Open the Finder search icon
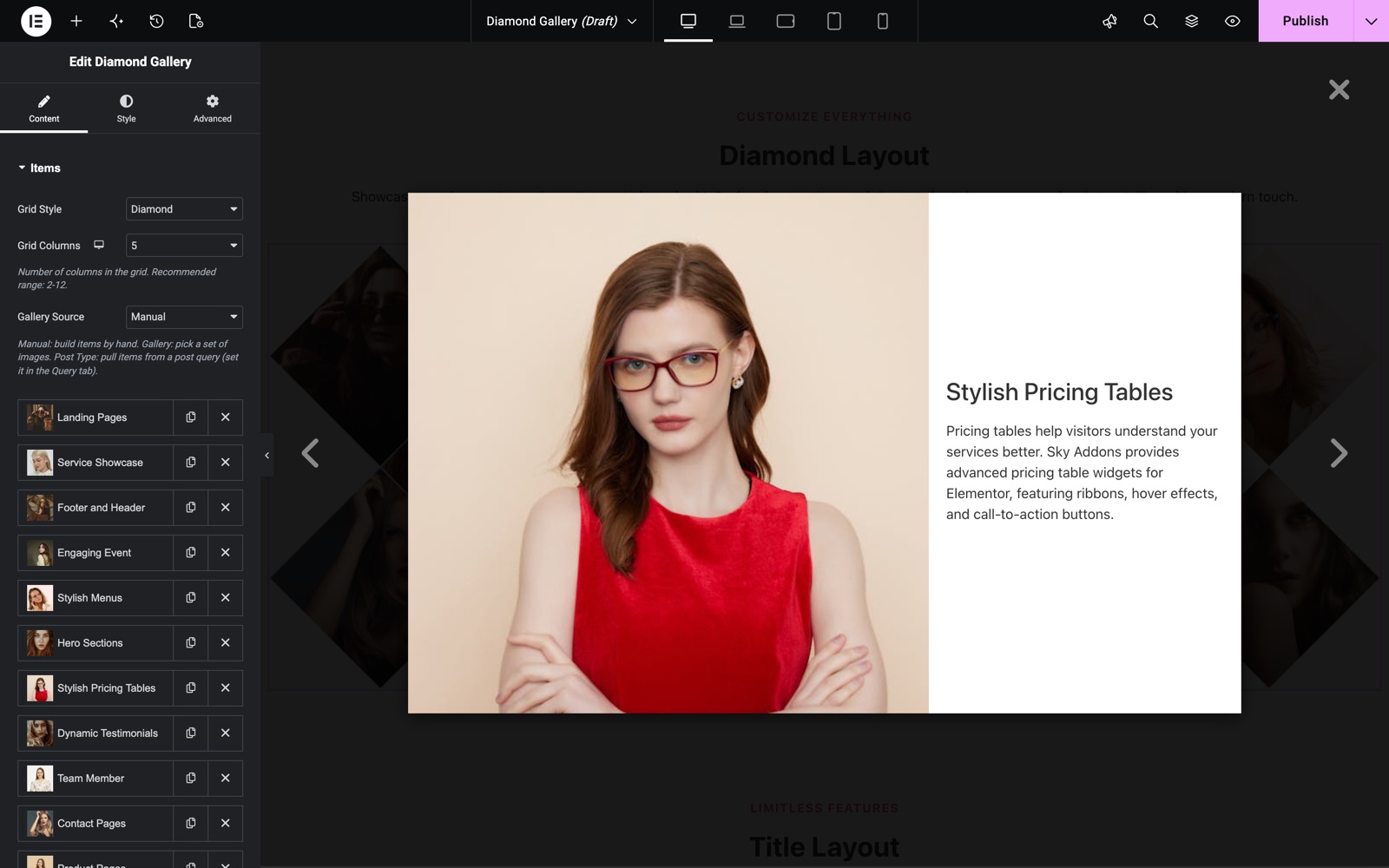 pyautogui.click(x=1150, y=21)
